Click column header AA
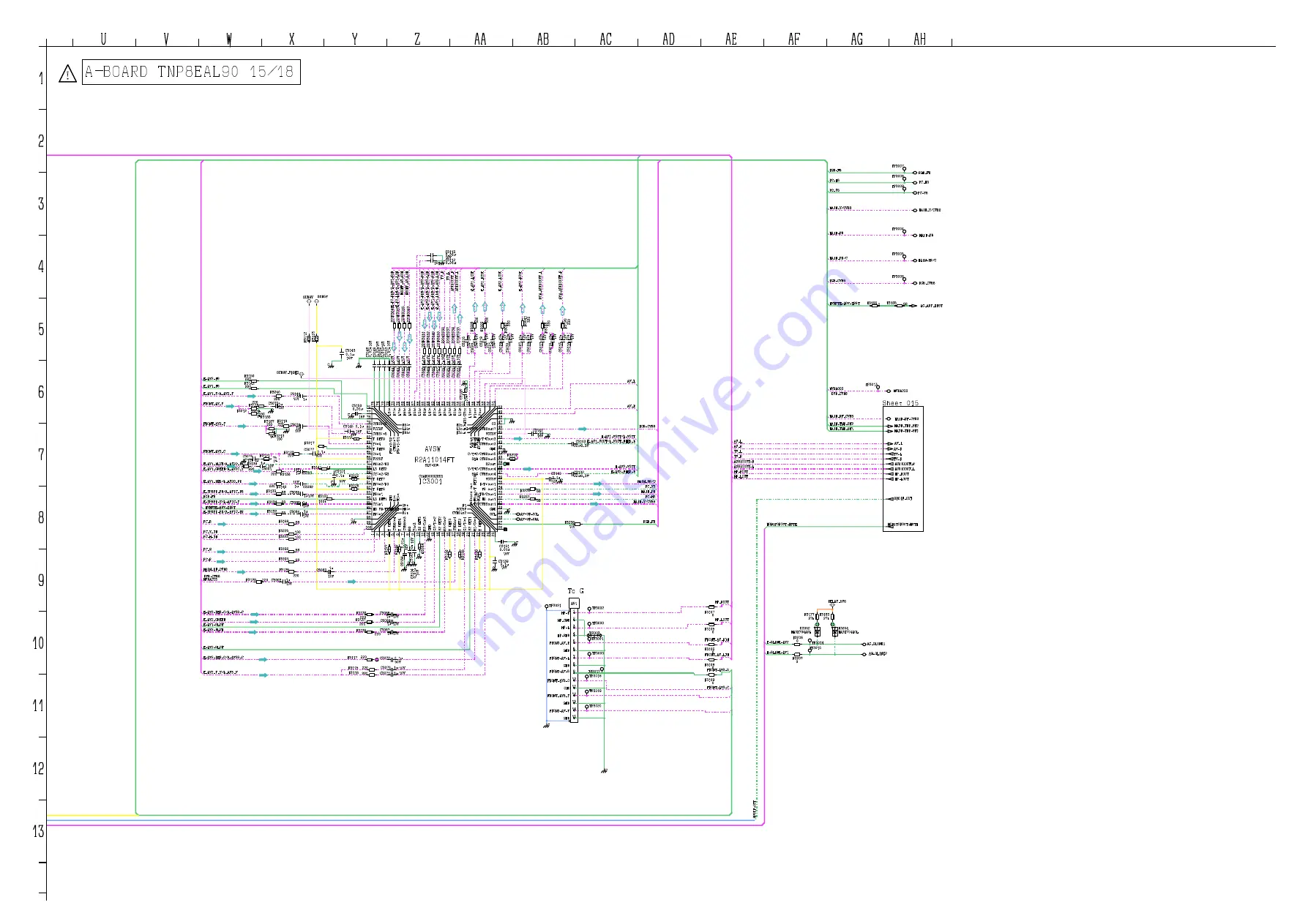This screenshot has height=924, width=1308. pos(480,39)
